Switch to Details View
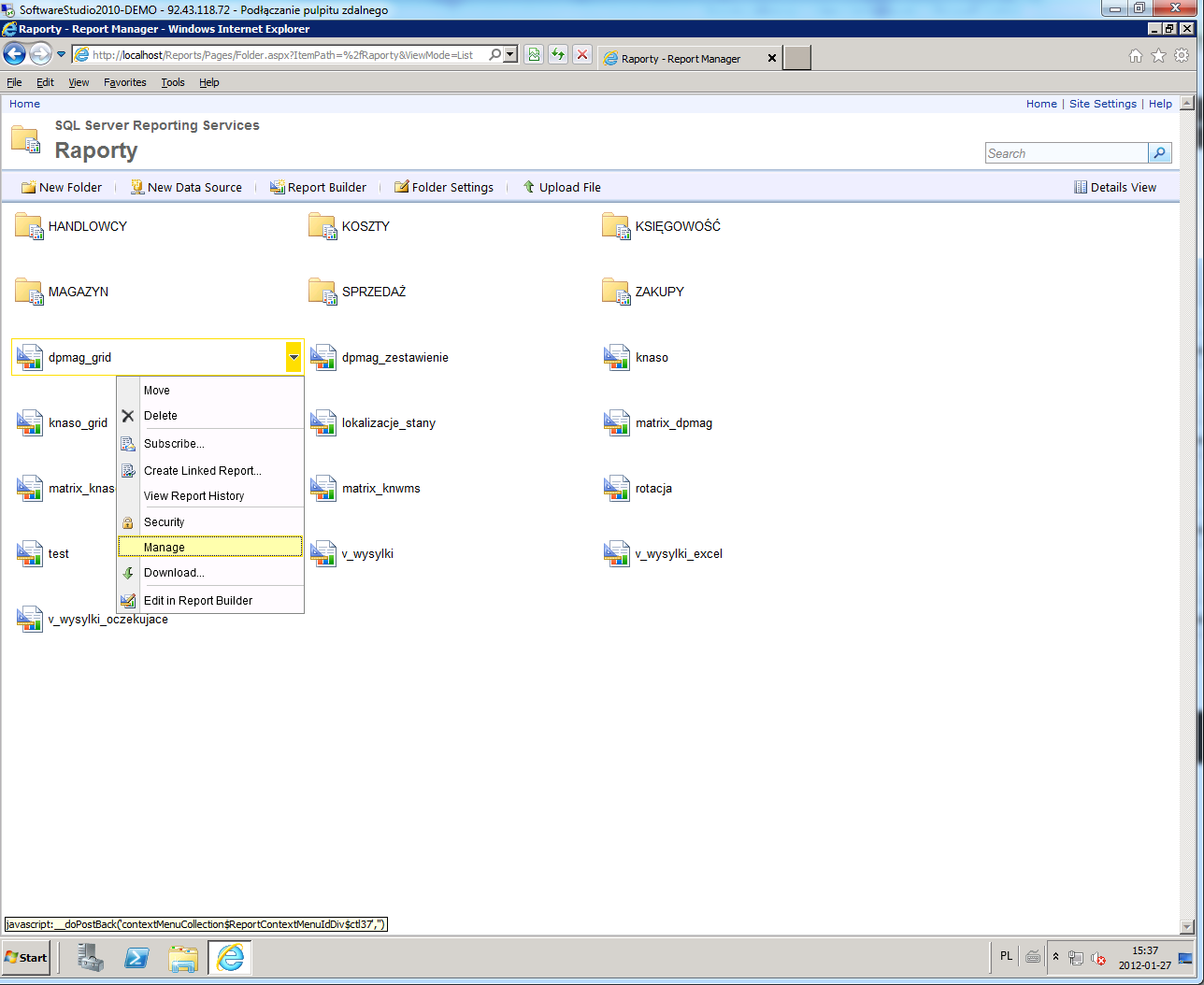 coord(1115,187)
